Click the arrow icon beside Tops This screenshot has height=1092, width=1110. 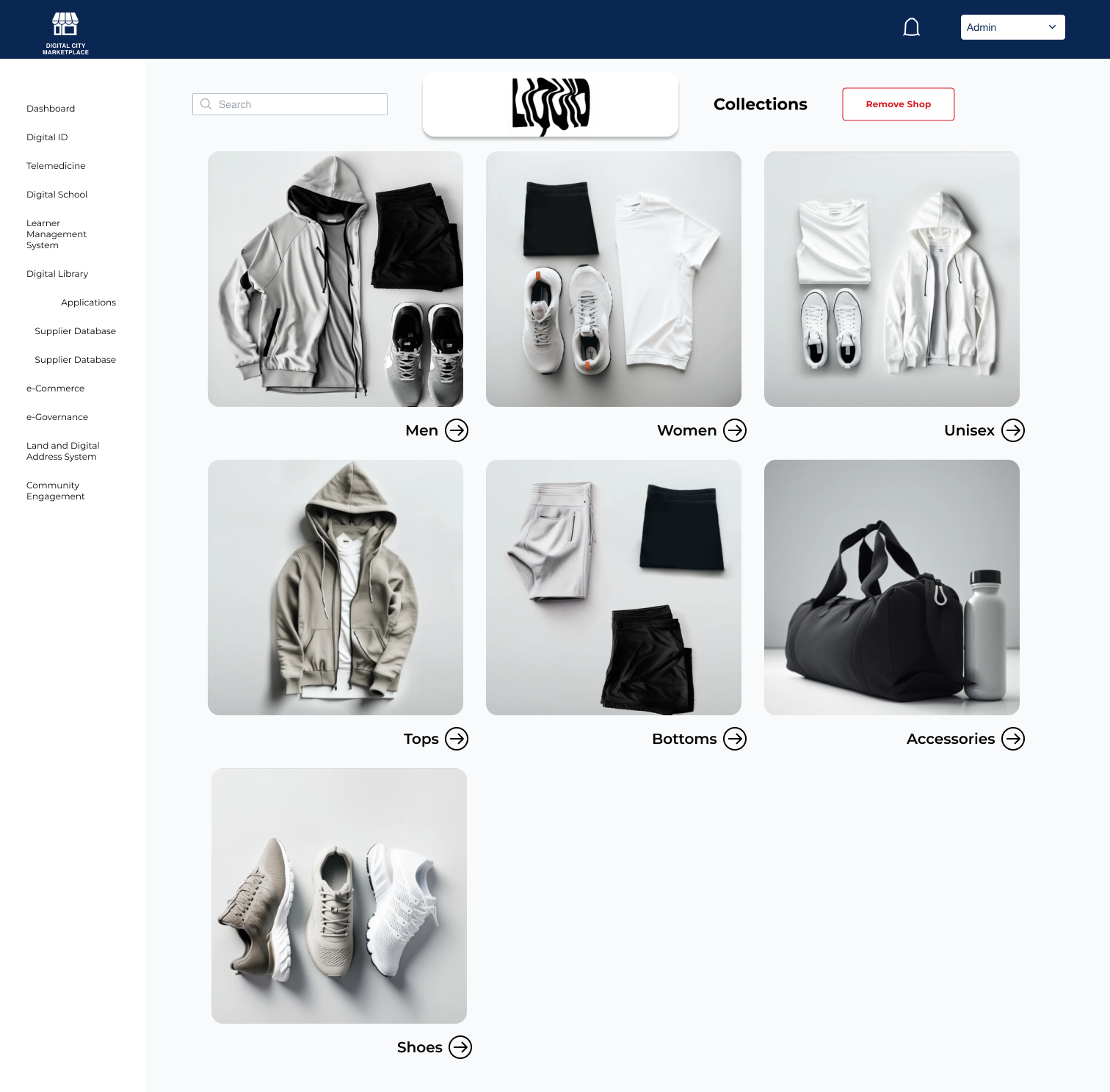[x=457, y=739]
